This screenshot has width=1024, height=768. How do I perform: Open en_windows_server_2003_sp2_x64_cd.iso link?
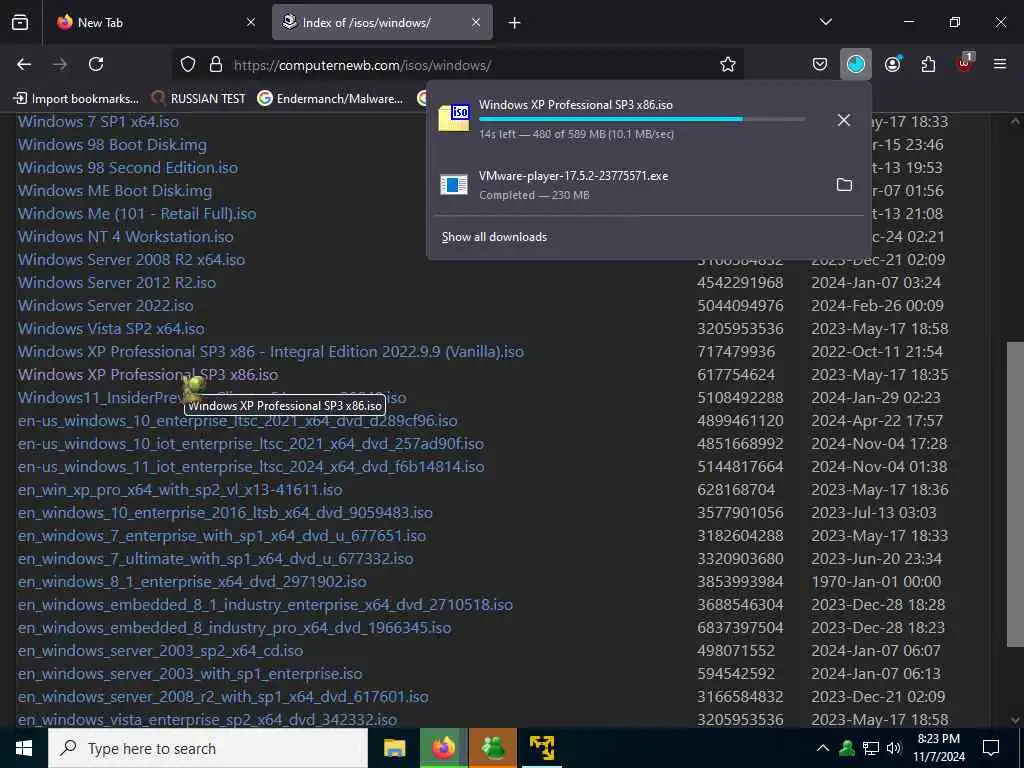pyautogui.click(x=161, y=650)
